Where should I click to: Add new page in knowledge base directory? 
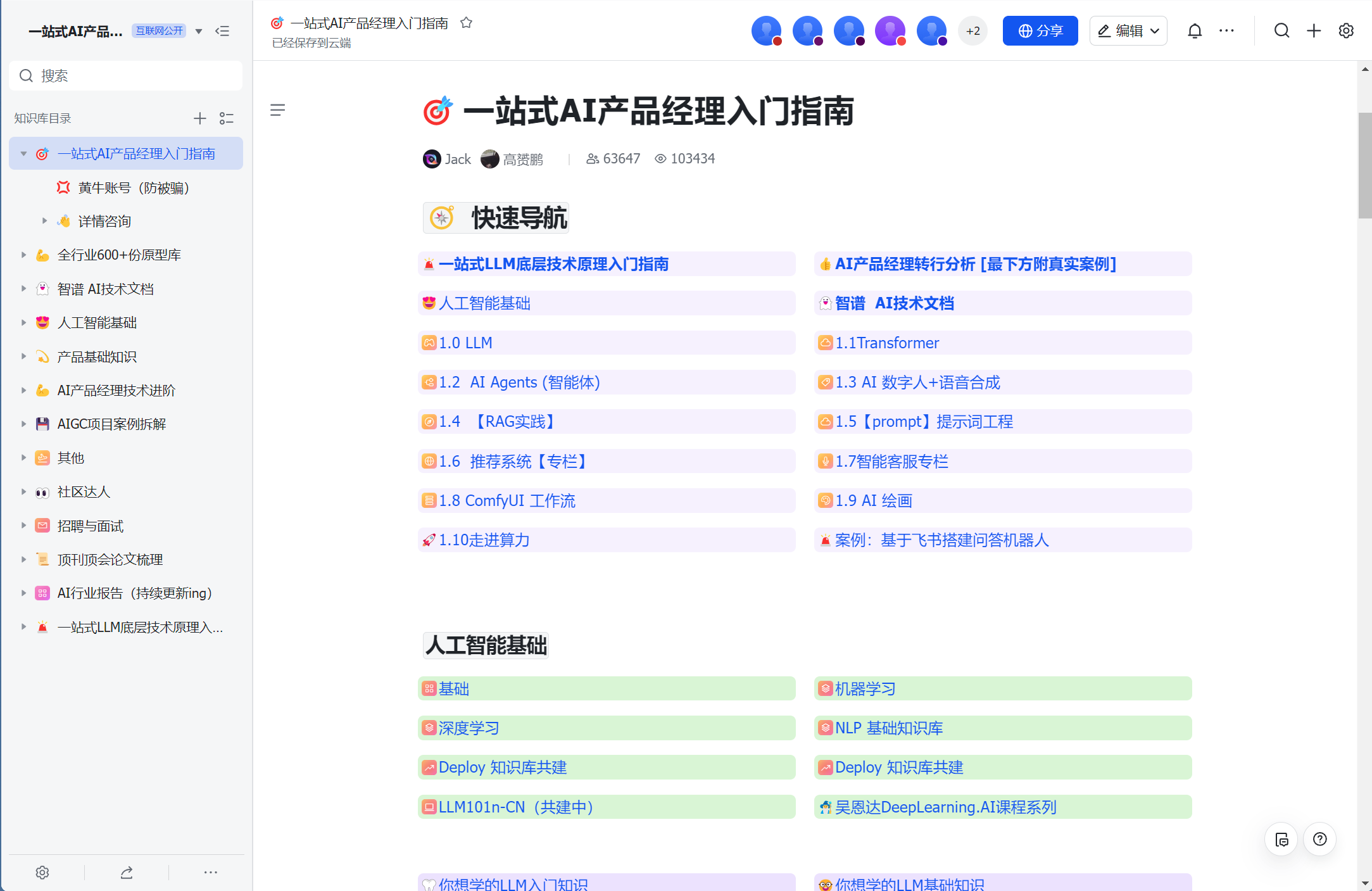199,118
